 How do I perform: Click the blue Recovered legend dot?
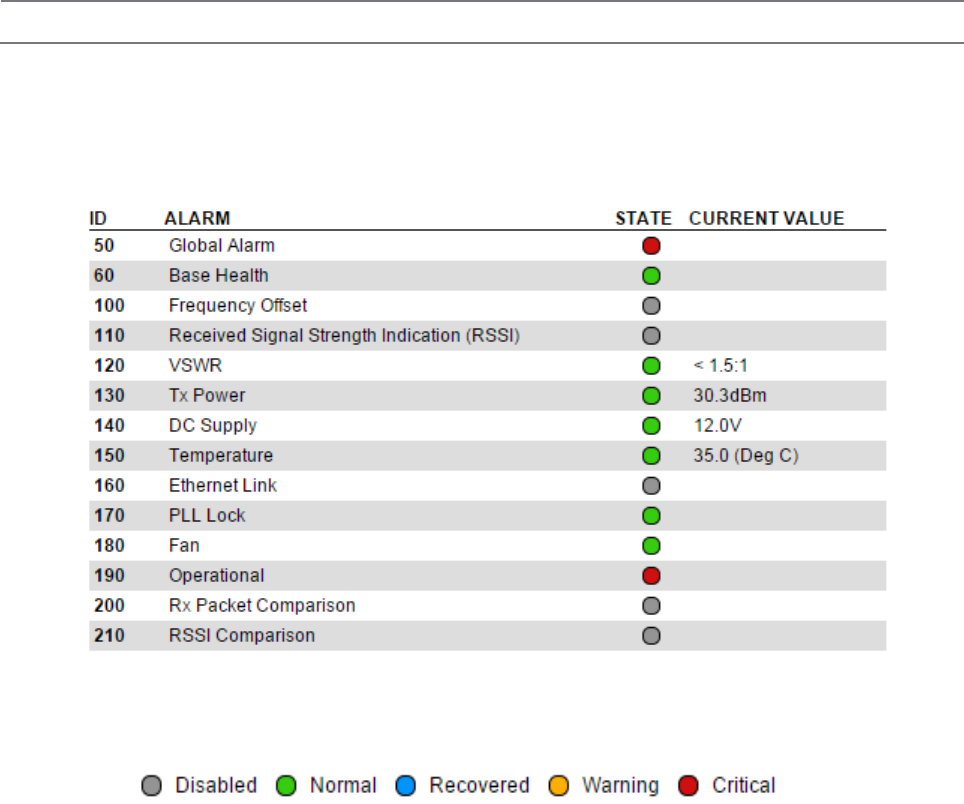coord(406,786)
